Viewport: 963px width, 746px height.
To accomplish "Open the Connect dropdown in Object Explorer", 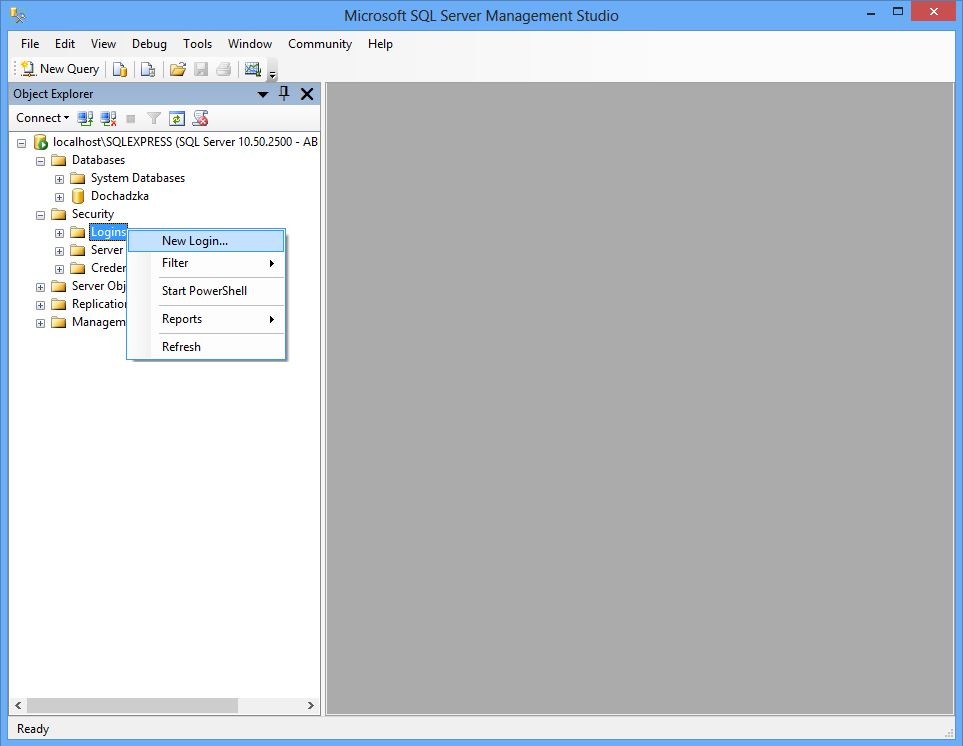I will (42, 118).
